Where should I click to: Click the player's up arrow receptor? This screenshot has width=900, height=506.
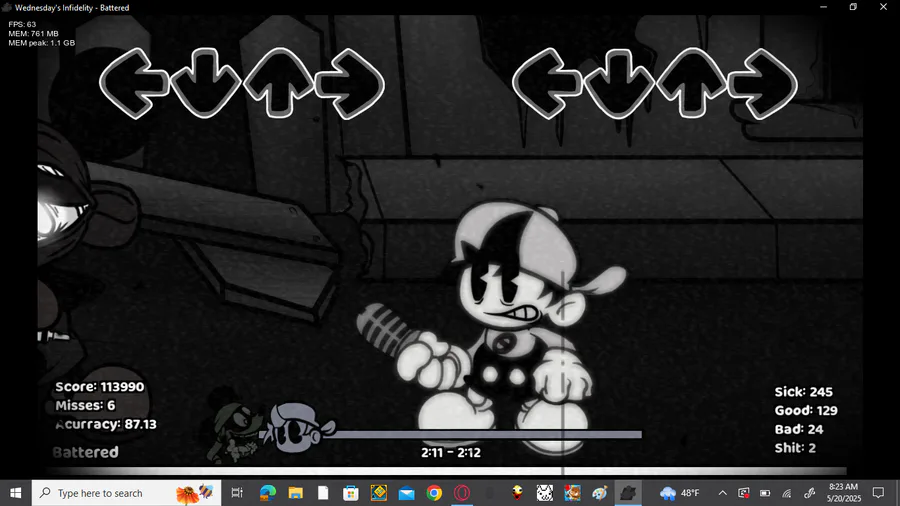pos(691,84)
